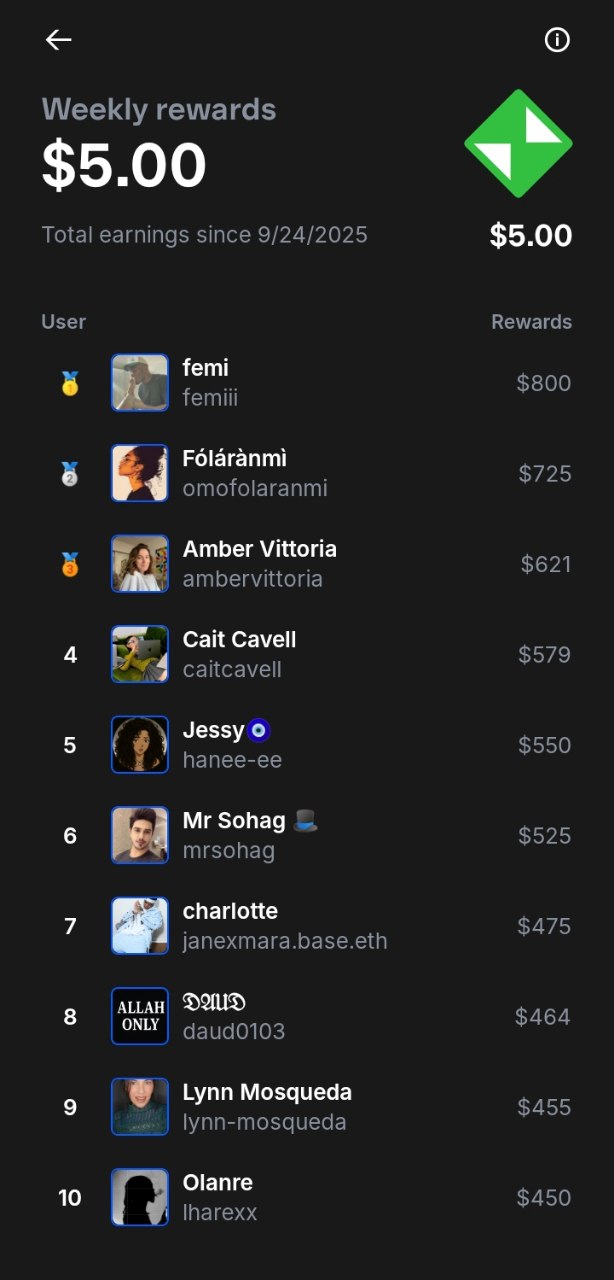Tap the green diamond rewards logo
The width and height of the screenshot is (614, 1280).
(x=518, y=144)
